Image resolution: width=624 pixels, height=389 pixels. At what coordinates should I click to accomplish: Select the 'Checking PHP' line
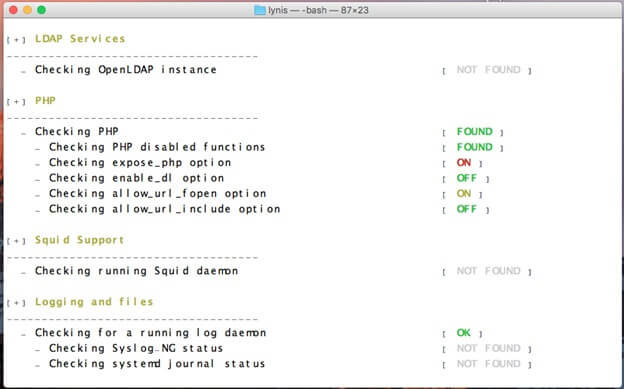point(77,131)
